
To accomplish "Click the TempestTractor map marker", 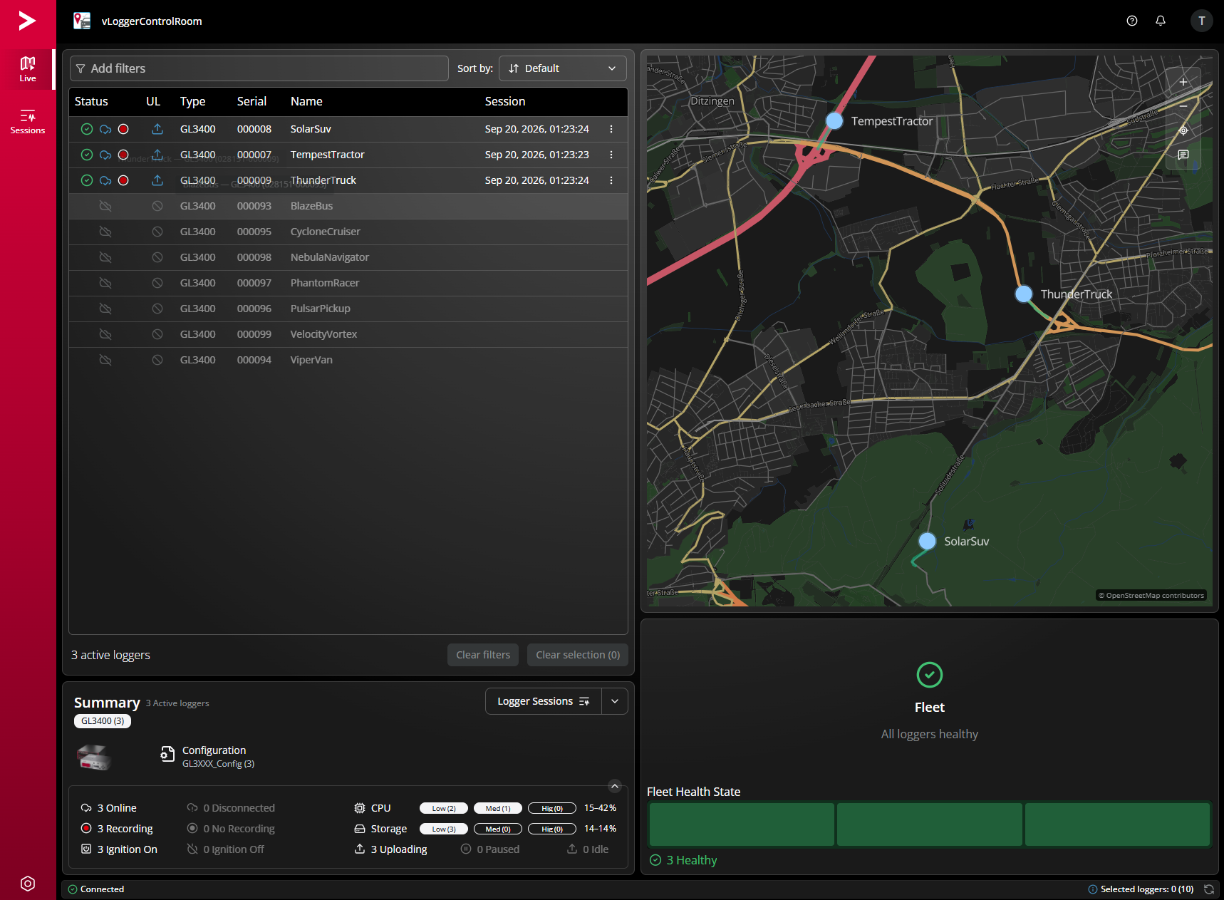I will pos(834,121).
